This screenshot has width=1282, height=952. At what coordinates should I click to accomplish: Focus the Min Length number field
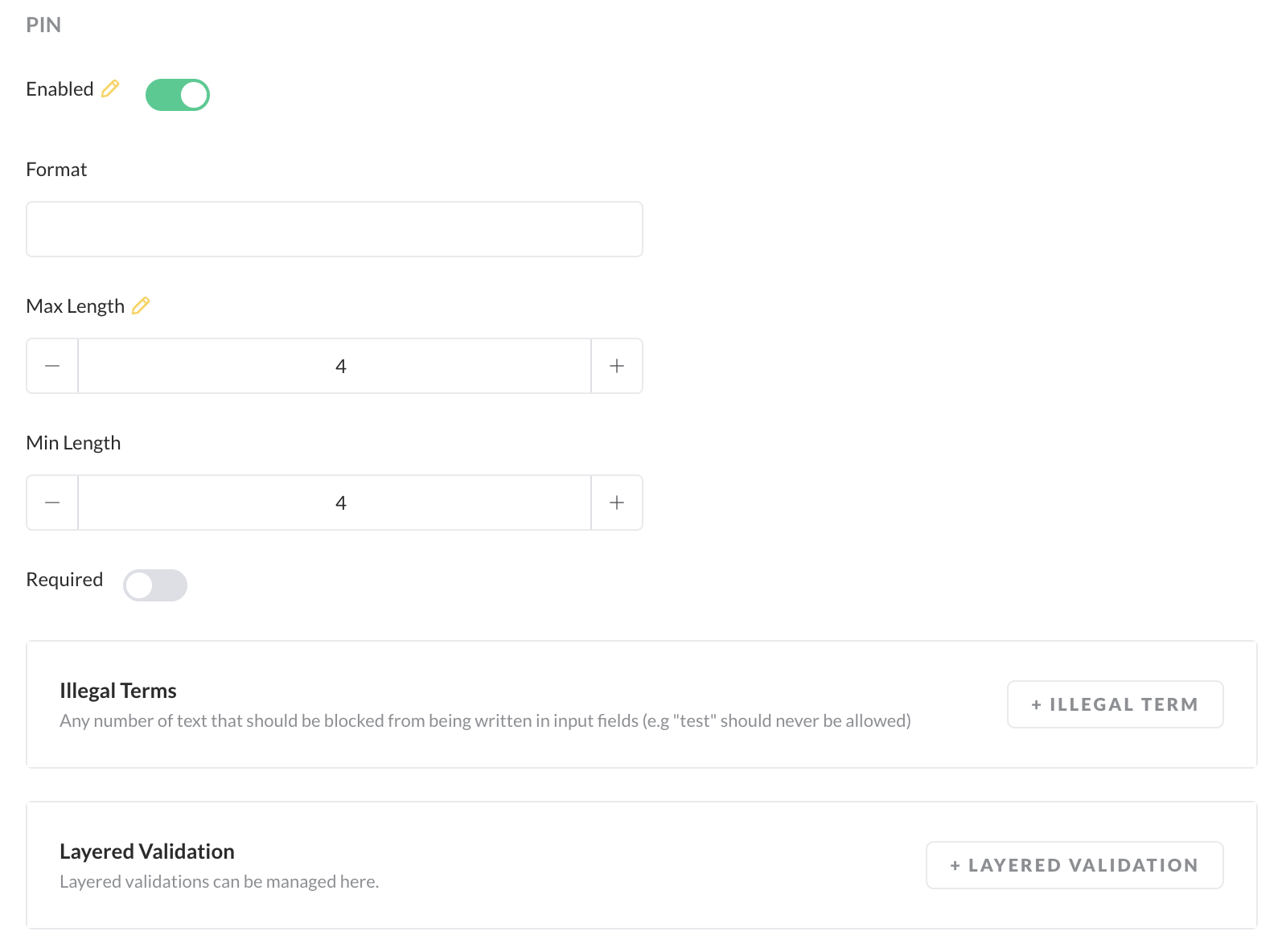pos(335,503)
